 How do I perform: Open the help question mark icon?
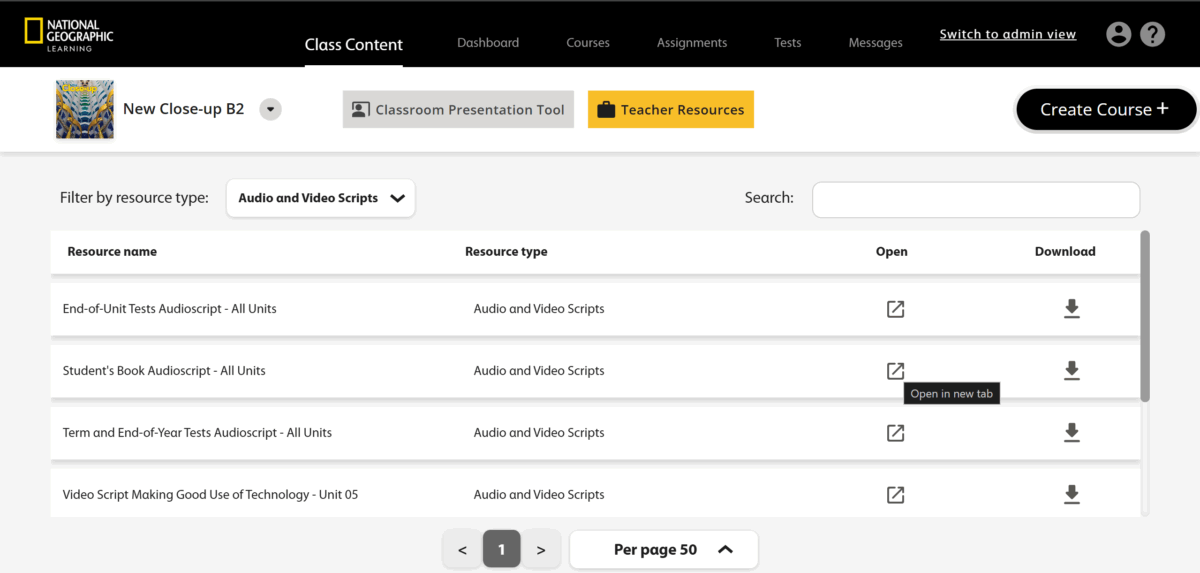pos(1152,34)
